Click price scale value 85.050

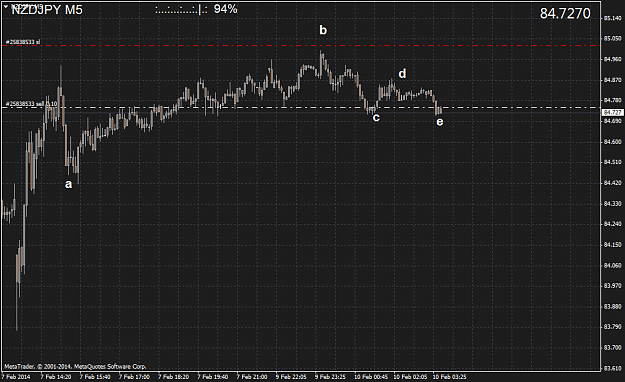point(613,39)
